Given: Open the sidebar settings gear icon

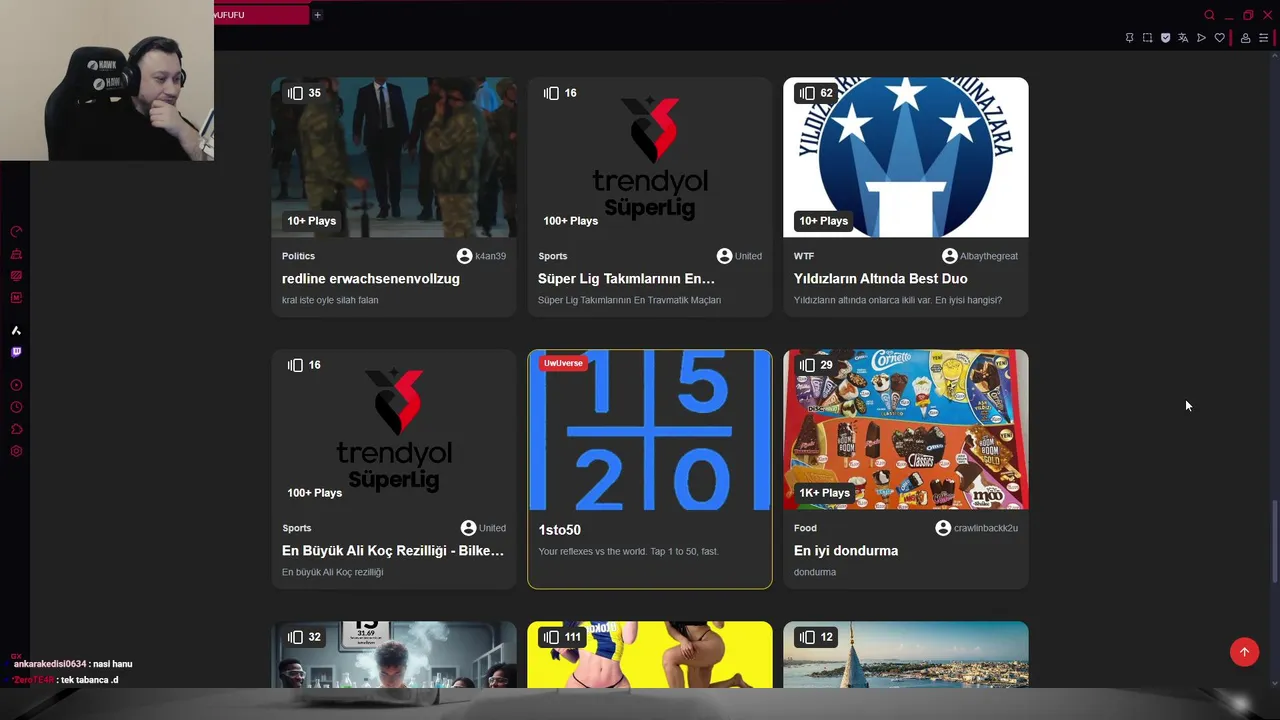Looking at the screenshot, I should 16,451.
